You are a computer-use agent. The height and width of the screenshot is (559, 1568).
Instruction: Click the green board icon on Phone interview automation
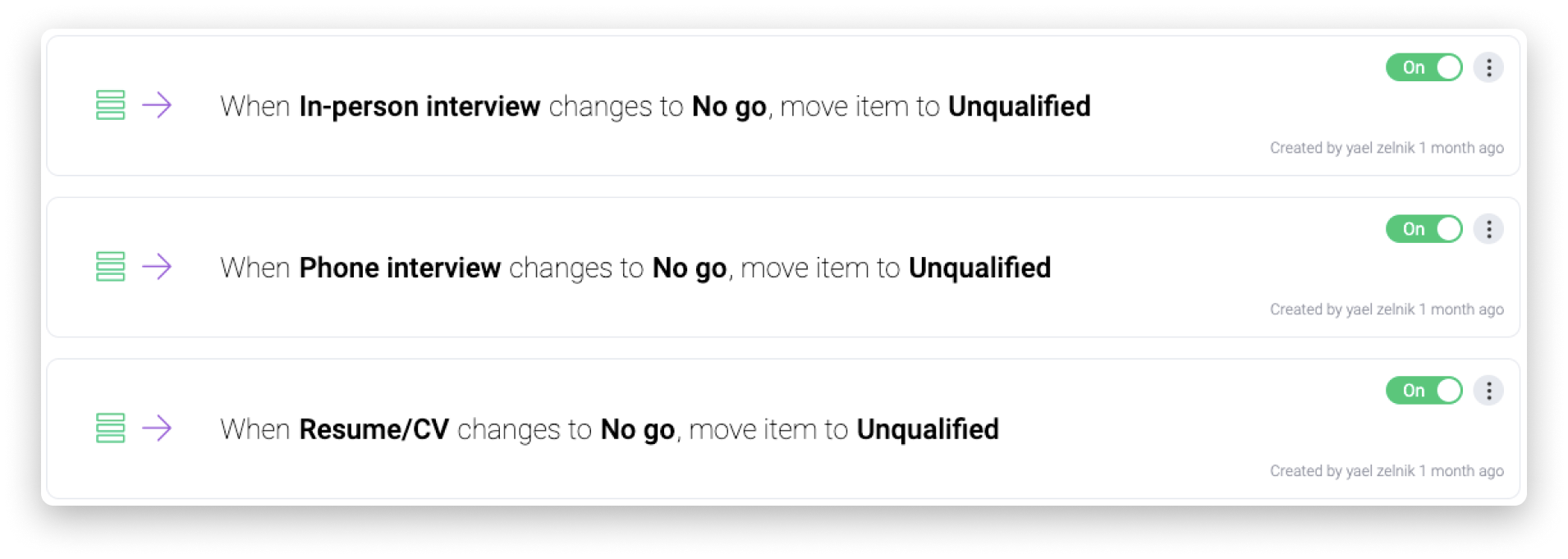[x=110, y=267]
